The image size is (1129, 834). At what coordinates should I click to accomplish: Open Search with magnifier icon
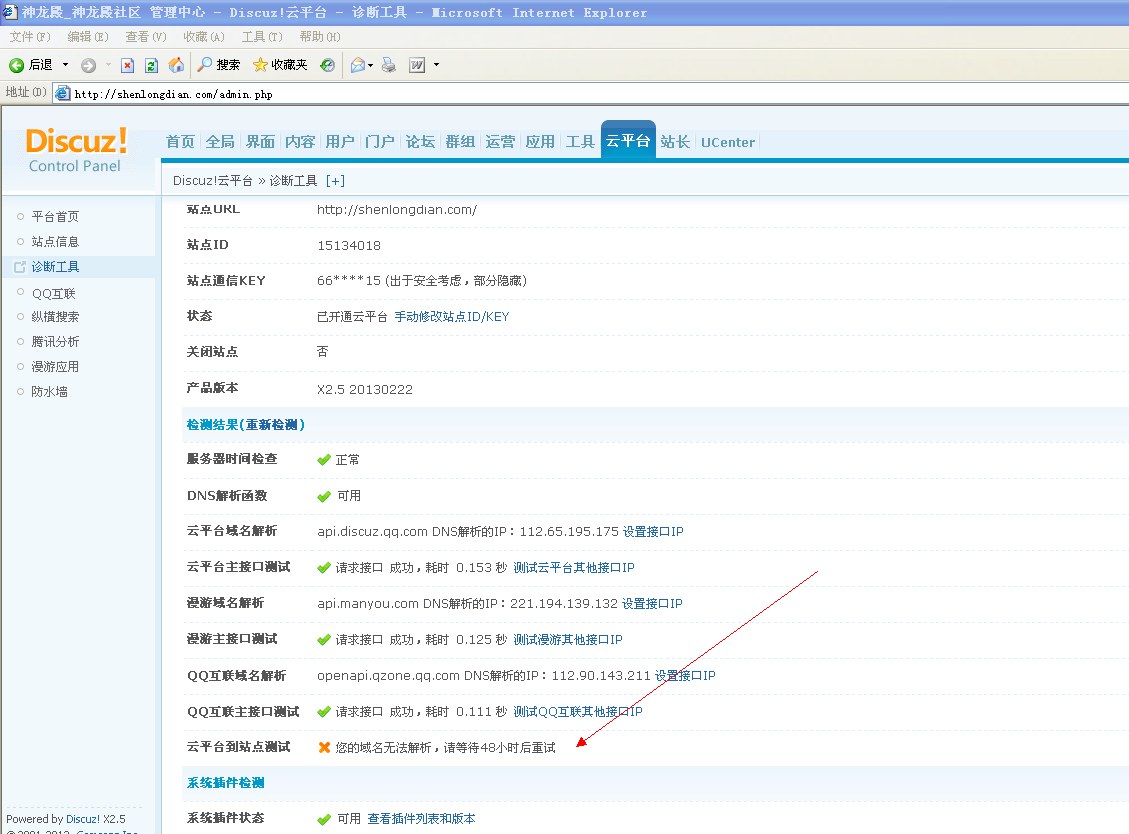click(219, 65)
